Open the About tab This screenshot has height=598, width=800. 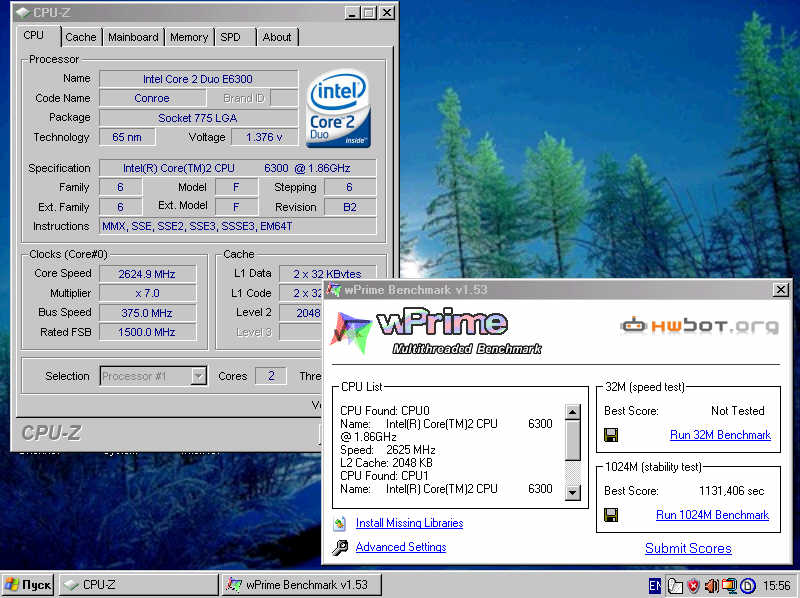click(x=277, y=37)
